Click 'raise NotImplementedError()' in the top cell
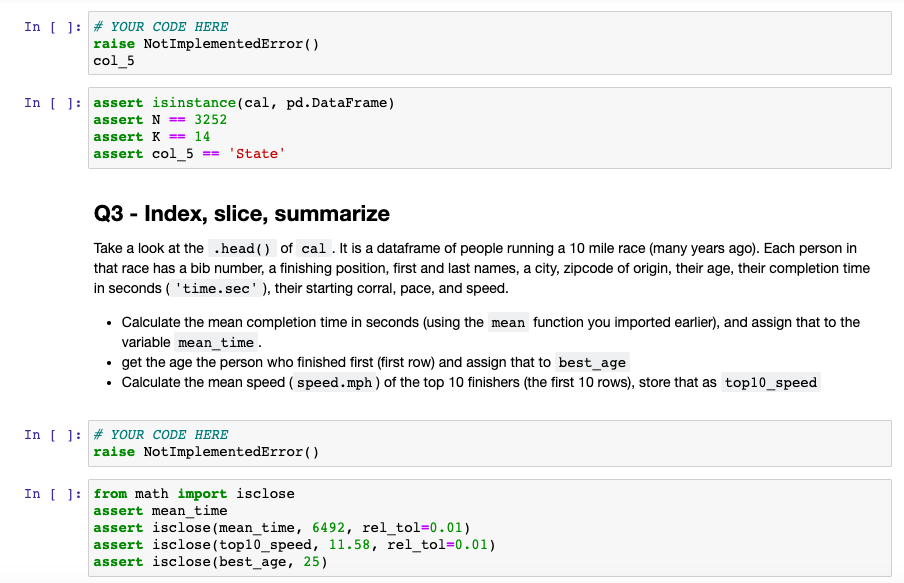 click(x=206, y=44)
